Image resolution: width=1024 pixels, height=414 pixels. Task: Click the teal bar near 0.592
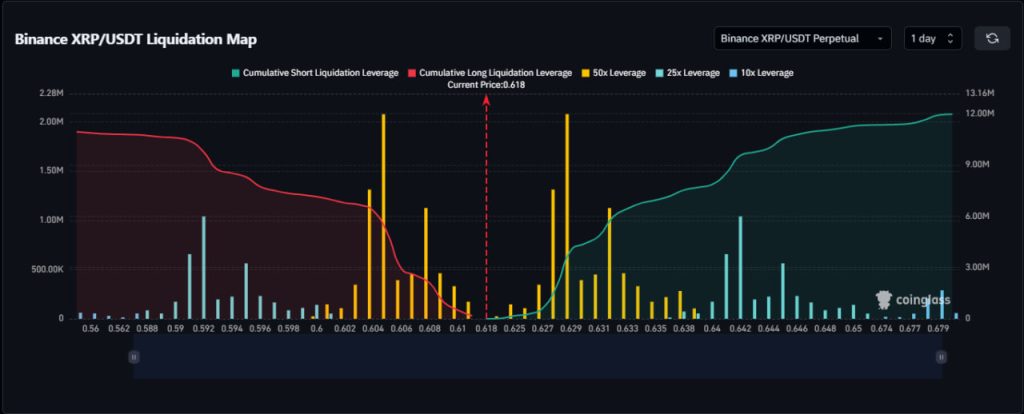tap(204, 267)
